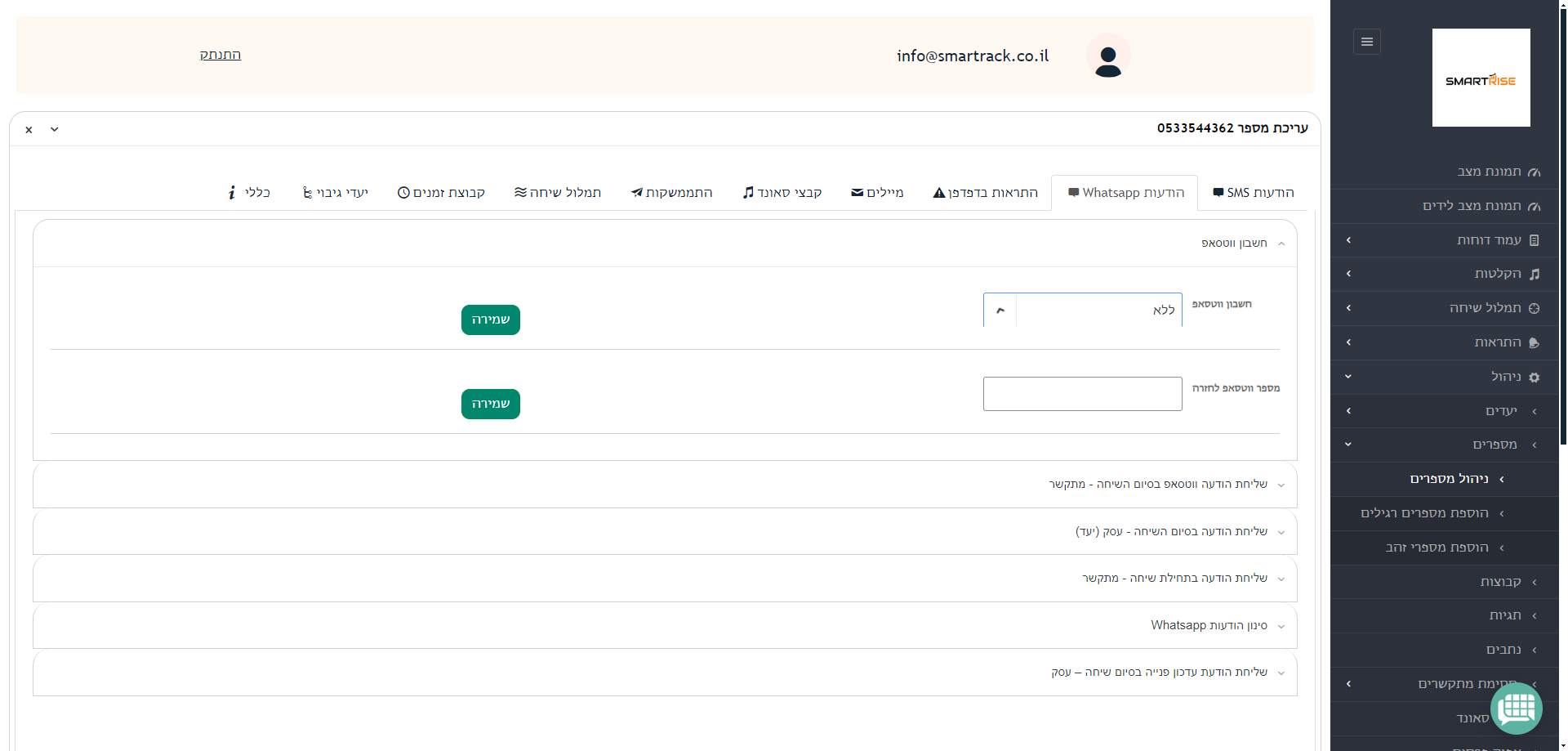The height and width of the screenshot is (751, 1568).
Task: Go to the תמלול שיחה tab
Action: click(x=558, y=193)
